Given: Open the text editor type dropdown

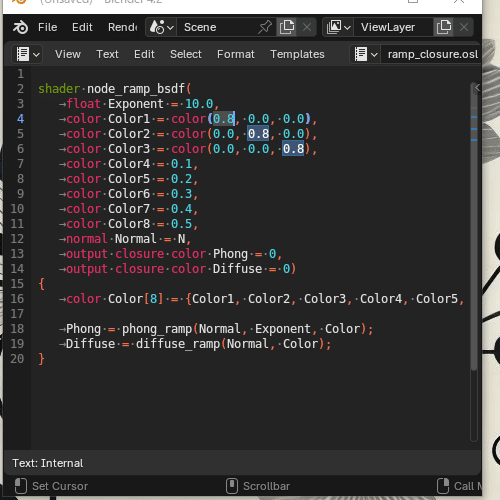Looking at the screenshot, I should pyautogui.click(x=27, y=54).
